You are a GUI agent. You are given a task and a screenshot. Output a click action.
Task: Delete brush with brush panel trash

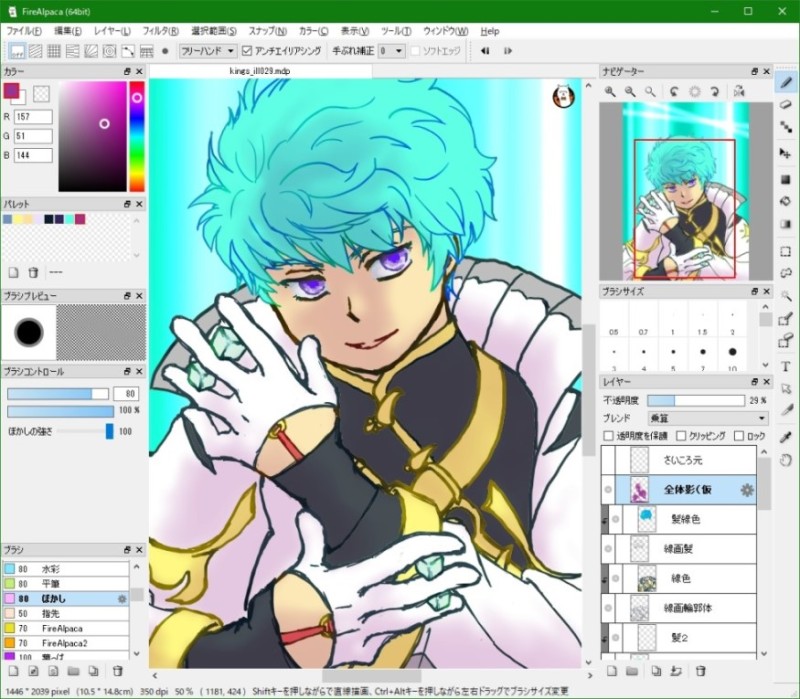click(x=118, y=671)
